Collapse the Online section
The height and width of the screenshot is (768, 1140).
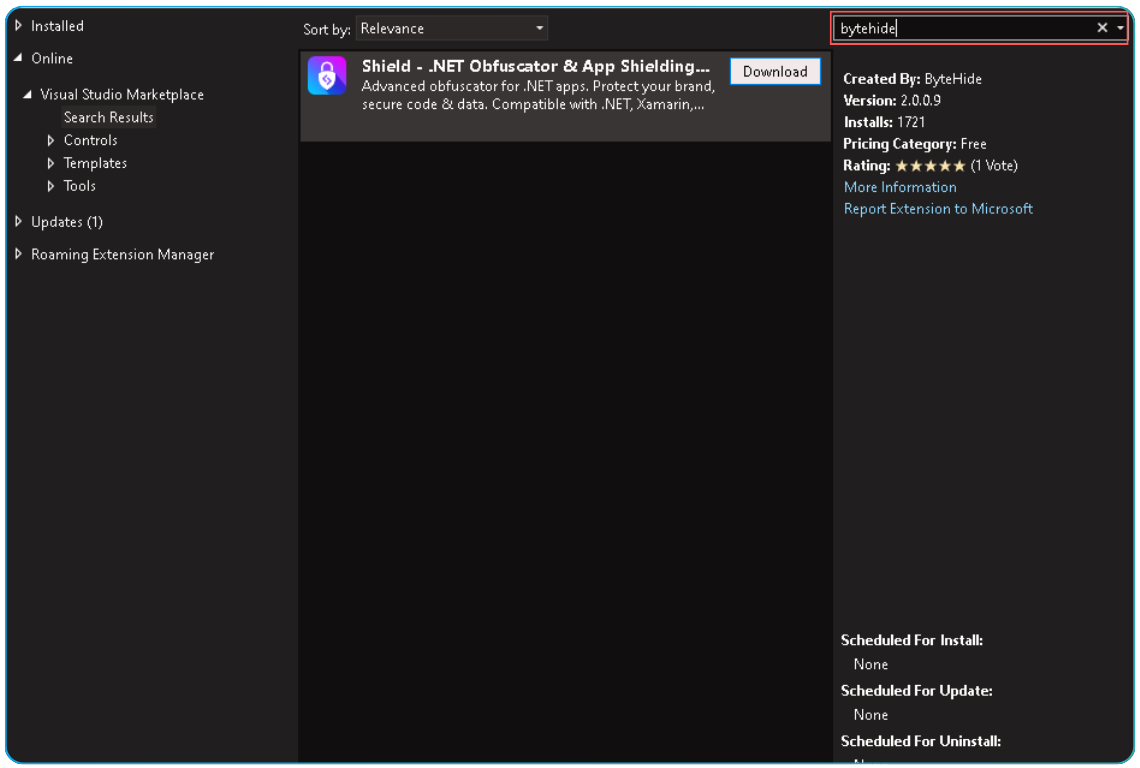coord(17,58)
